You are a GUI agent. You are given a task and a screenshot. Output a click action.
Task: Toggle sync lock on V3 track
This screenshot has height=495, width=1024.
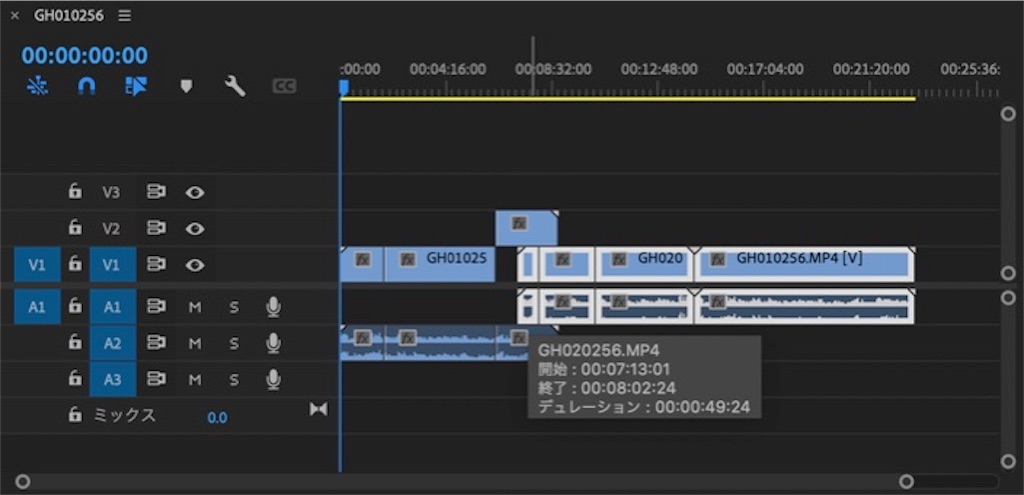coord(155,192)
